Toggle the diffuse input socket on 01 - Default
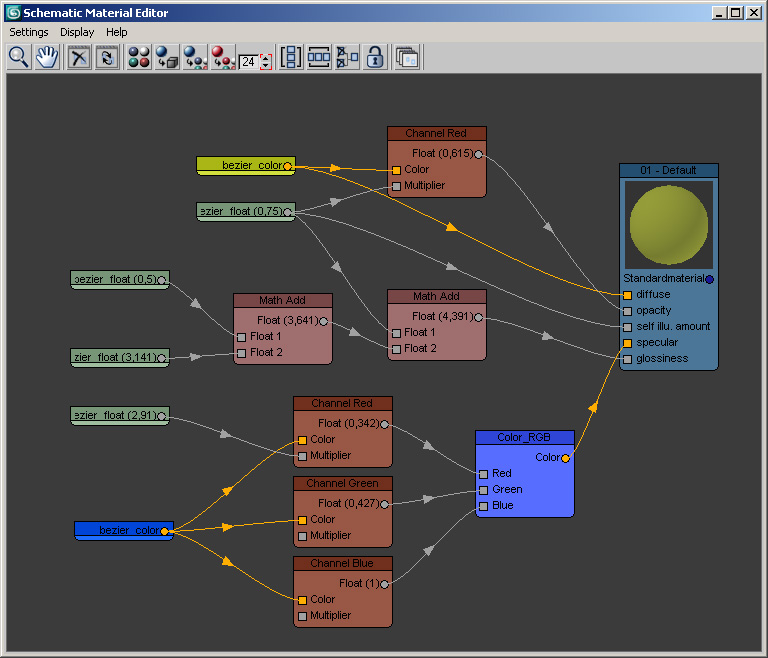This screenshot has height=658, width=768. click(x=627, y=295)
